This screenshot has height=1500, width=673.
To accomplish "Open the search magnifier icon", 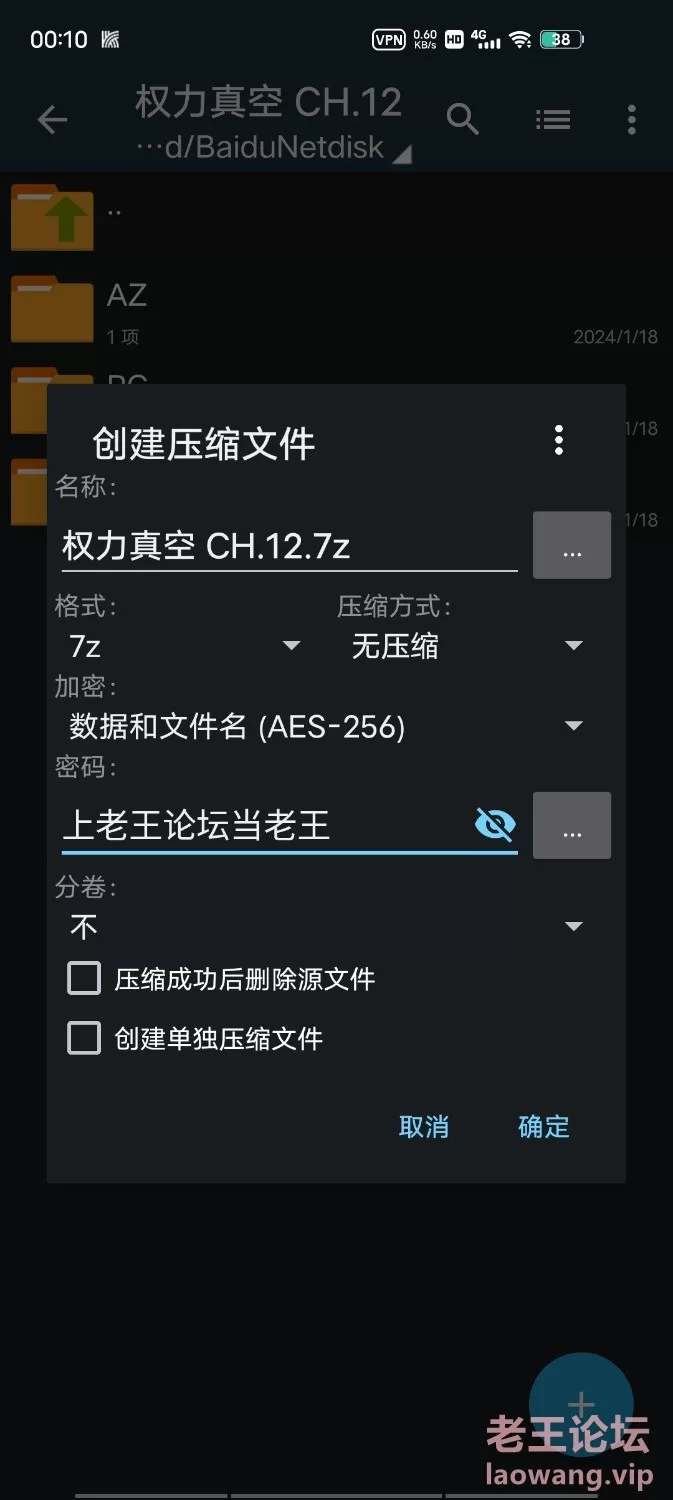I will pyautogui.click(x=462, y=120).
